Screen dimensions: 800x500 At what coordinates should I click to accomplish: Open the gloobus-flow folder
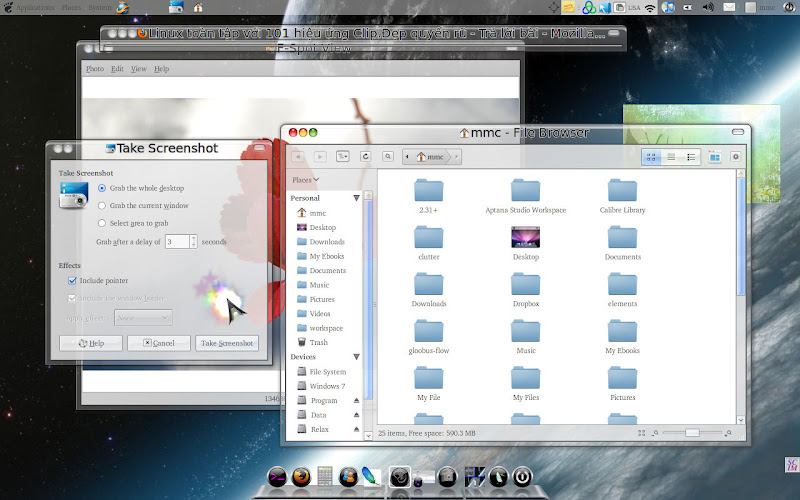tap(429, 337)
